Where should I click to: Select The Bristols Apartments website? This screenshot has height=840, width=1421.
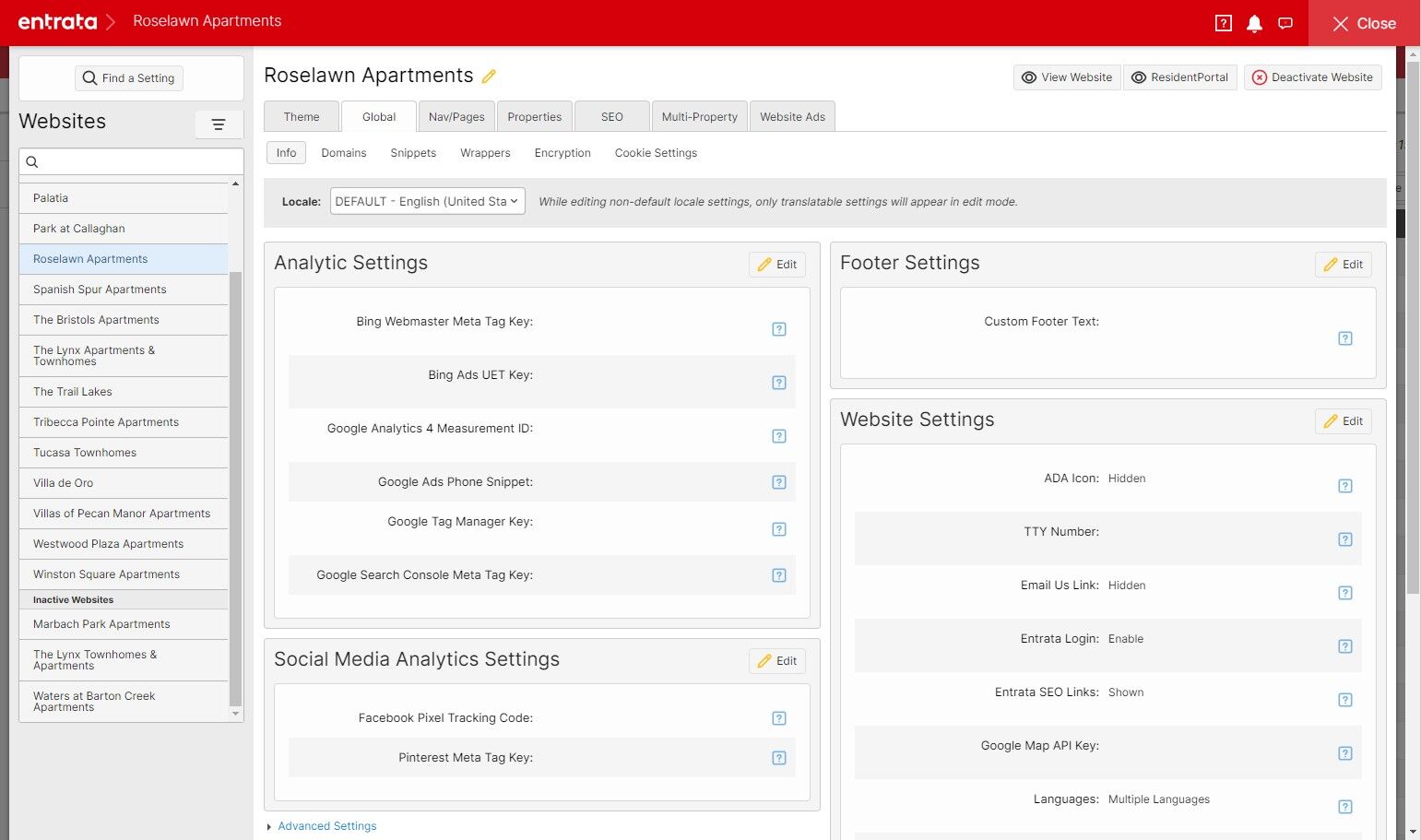[x=124, y=320]
